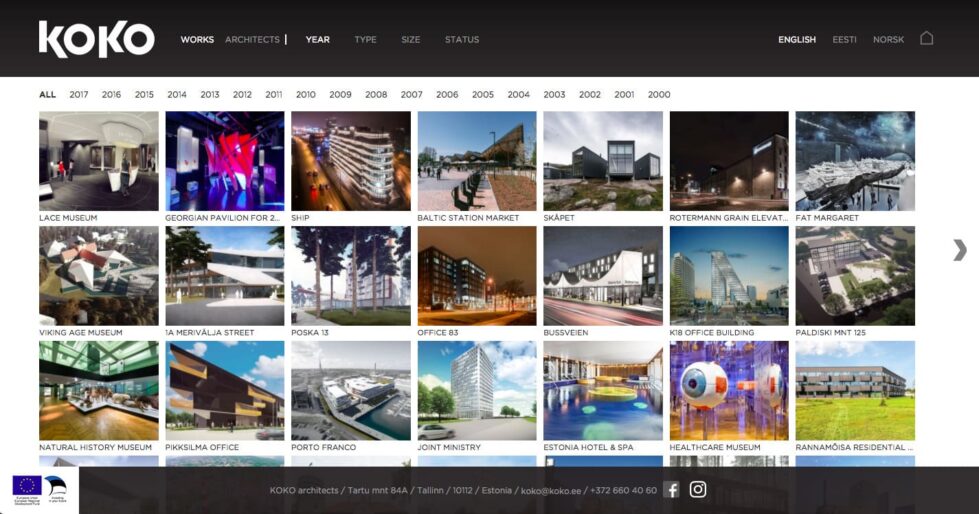The width and height of the screenshot is (979, 514).
Task: Open the Facebook page icon
Action: (x=672, y=490)
